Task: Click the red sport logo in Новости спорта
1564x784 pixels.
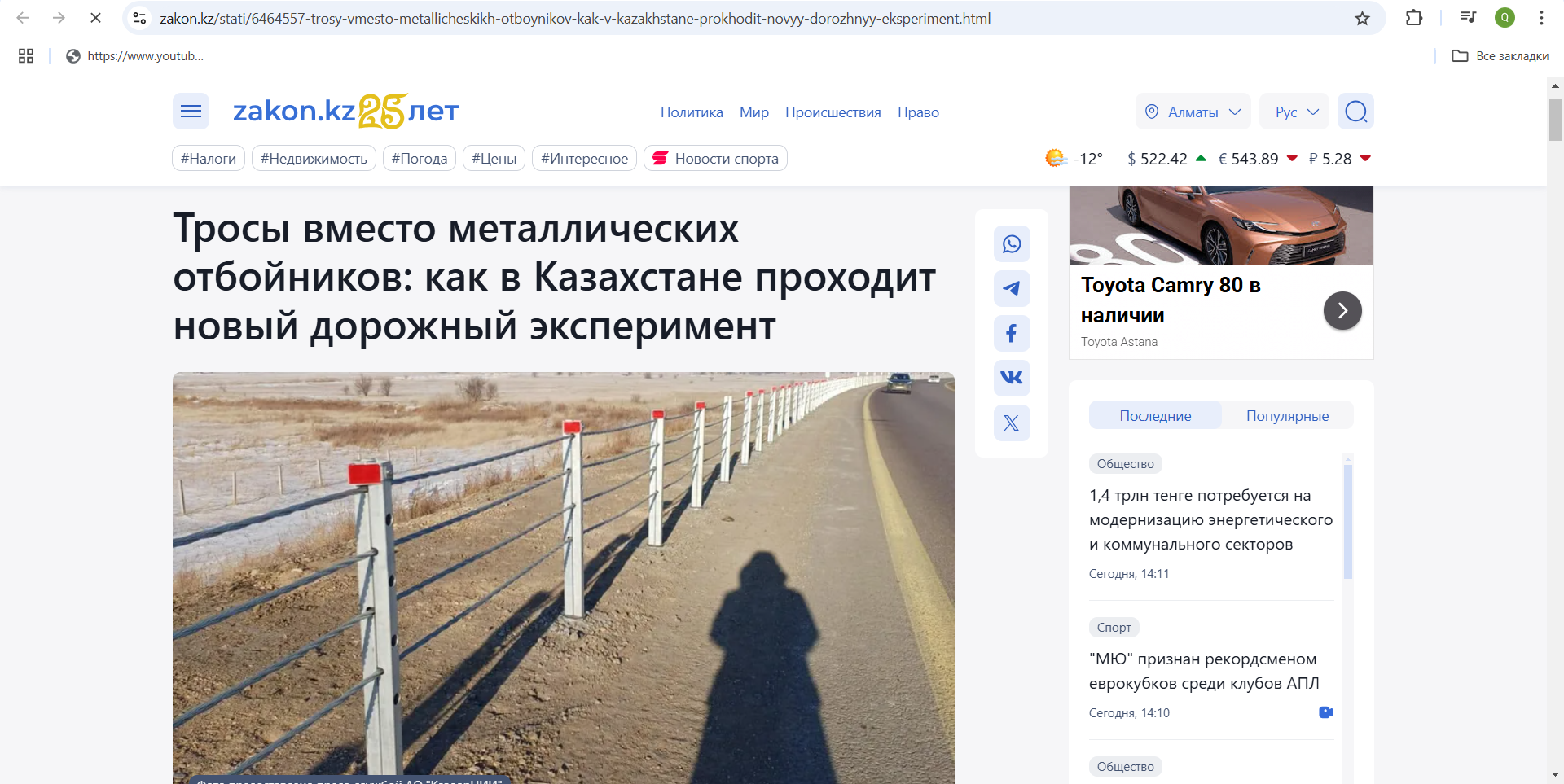Action: (x=661, y=158)
